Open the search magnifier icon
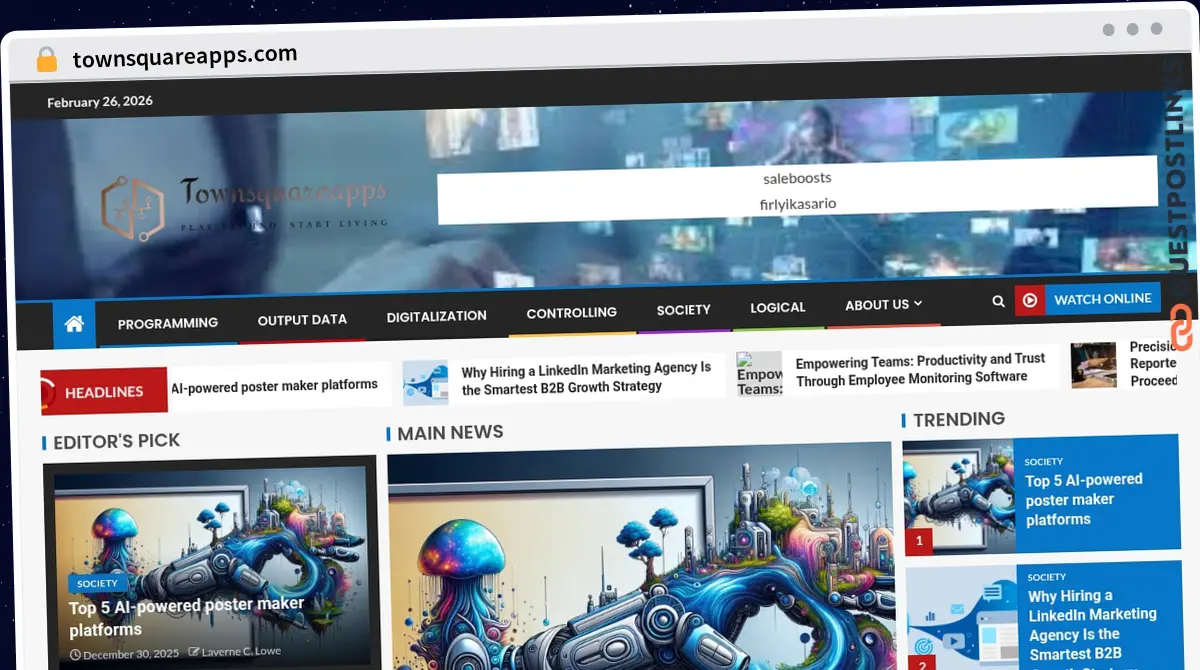1200x670 pixels. click(998, 301)
